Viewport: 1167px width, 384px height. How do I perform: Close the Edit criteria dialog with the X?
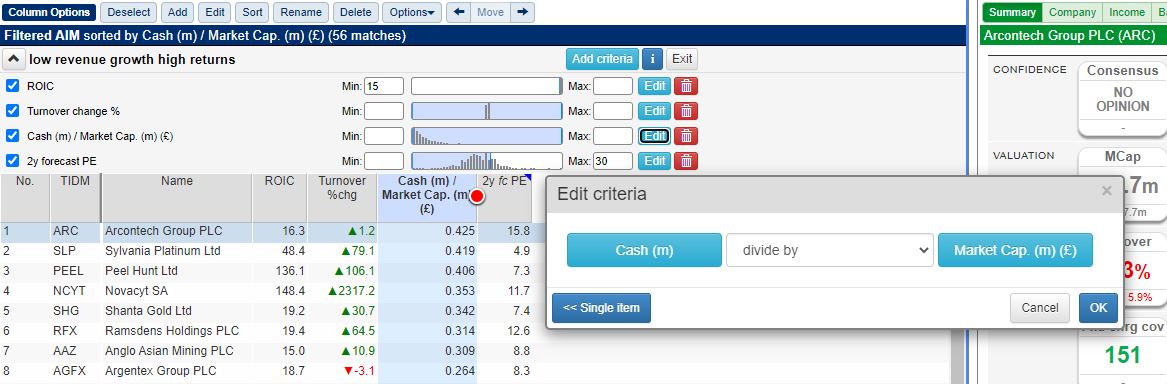(x=1106, y=191)
